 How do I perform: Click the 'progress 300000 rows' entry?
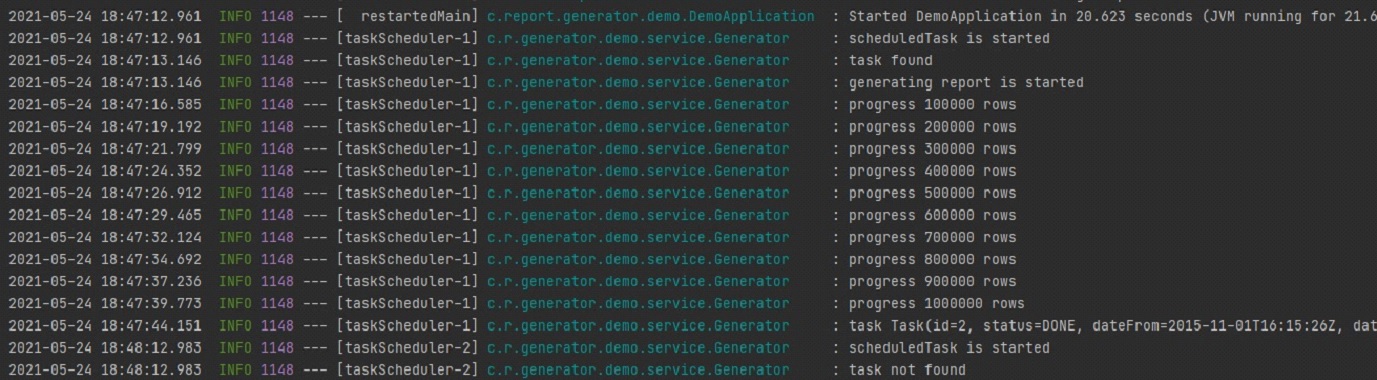tap(932, 149)
